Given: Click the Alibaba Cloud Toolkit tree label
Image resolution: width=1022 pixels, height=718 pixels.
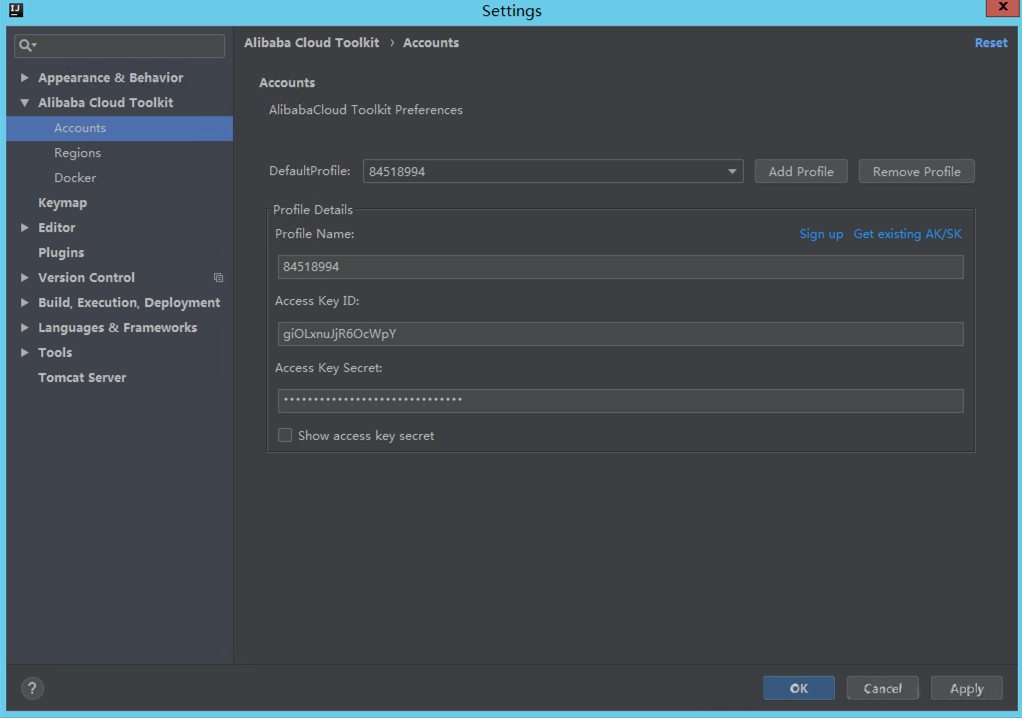Looking at the screenshot, I should pos(106,102).
